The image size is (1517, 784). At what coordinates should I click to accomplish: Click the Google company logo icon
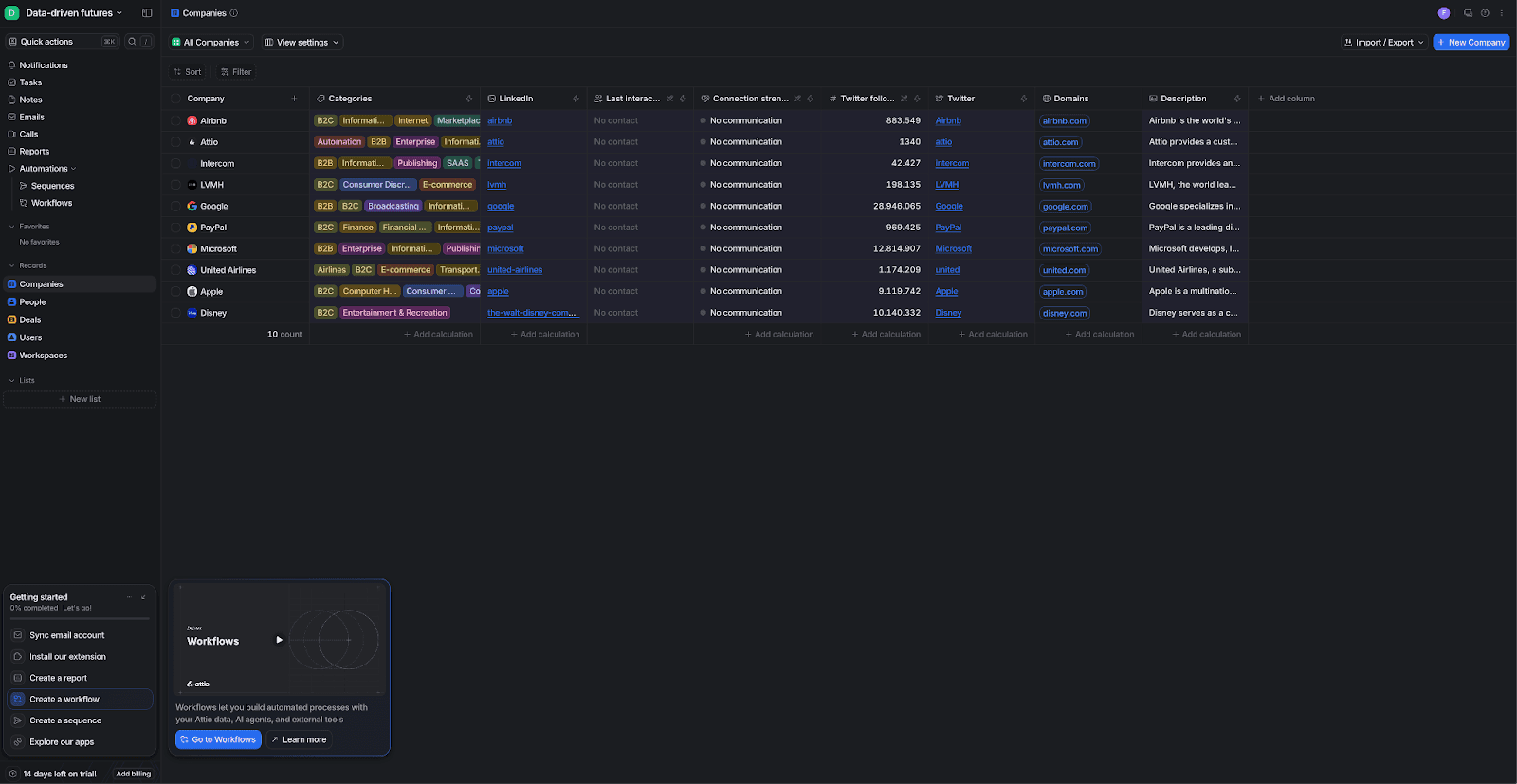click(x=192, y=206)
